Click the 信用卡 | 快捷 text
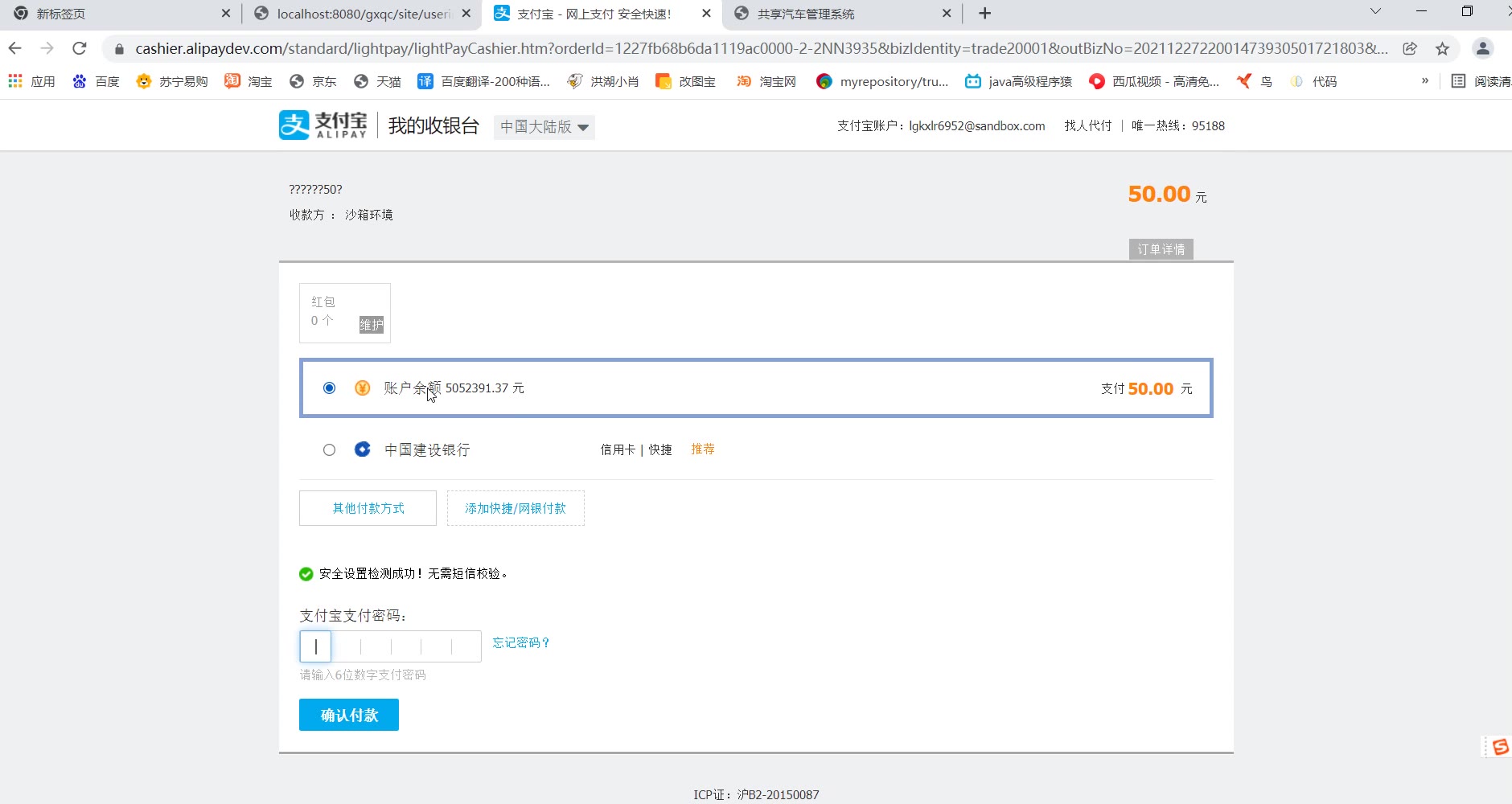Viewport: 1512px width, 804px height. pyautogui.click(x=636, y=449)
